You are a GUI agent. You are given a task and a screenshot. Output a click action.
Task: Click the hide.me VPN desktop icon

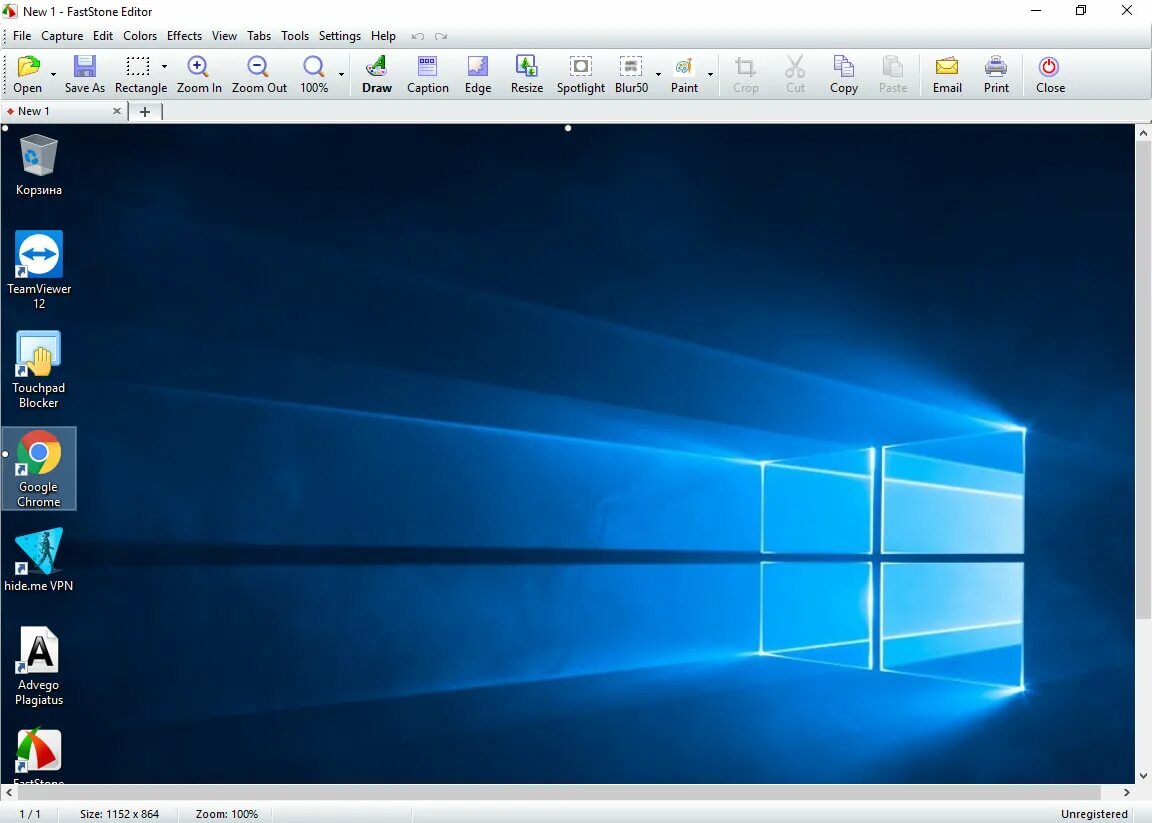(x=38, y=559)
